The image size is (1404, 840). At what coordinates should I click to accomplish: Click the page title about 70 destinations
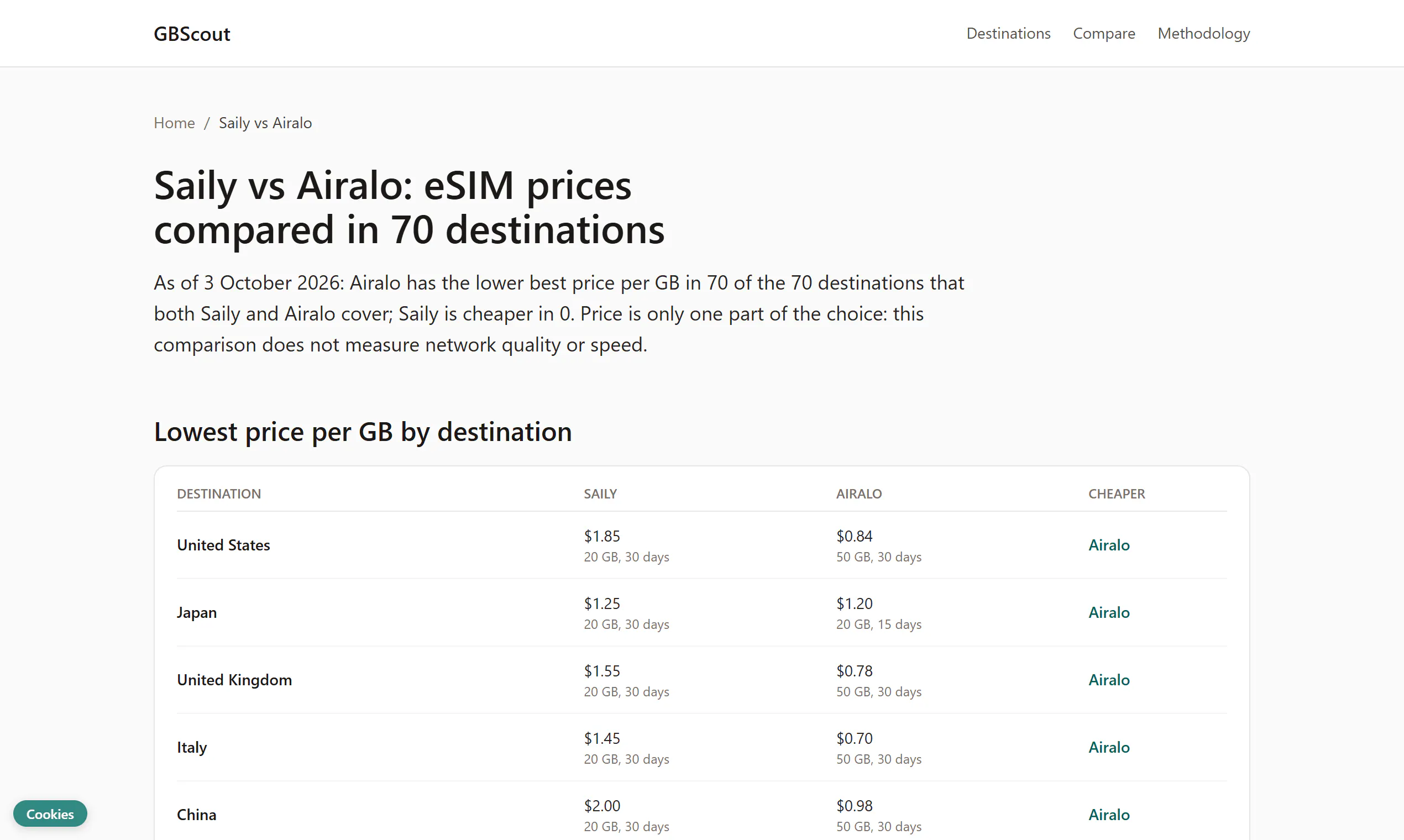point(409,208)
